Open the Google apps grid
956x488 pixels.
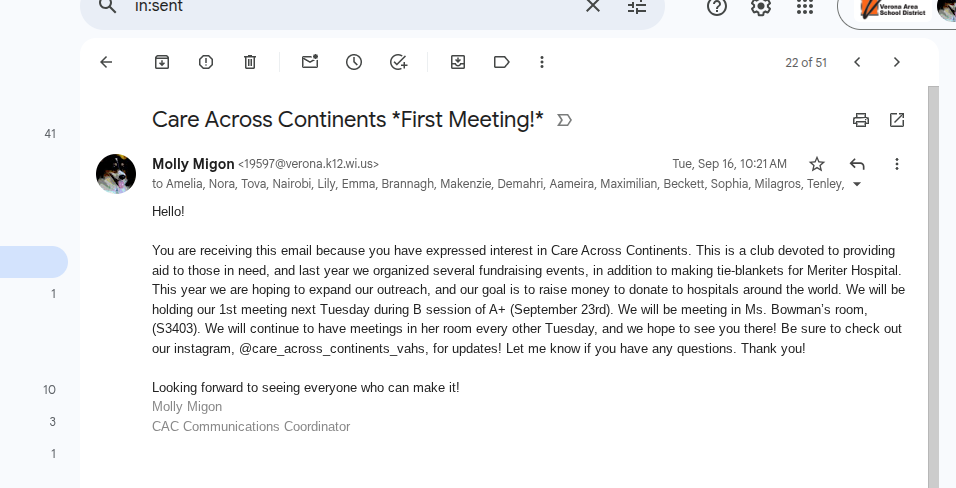(805, 7)
